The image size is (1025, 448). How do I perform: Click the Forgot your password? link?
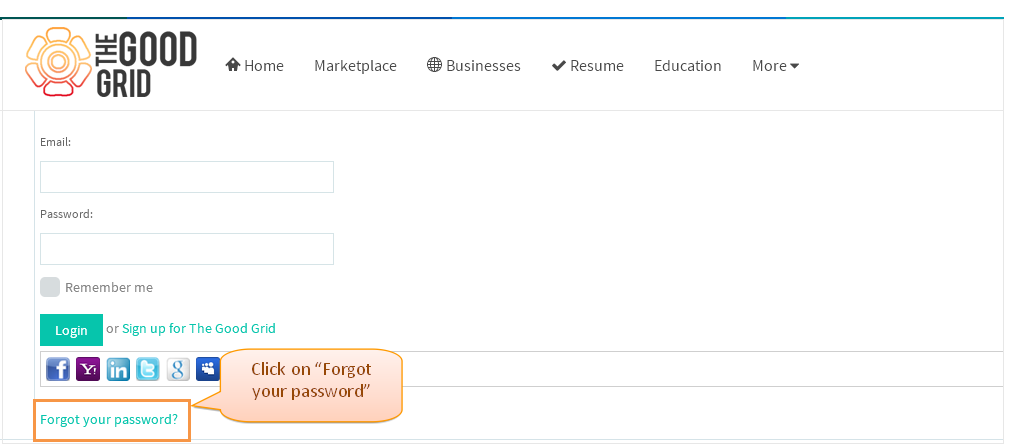tap(109, 419)
